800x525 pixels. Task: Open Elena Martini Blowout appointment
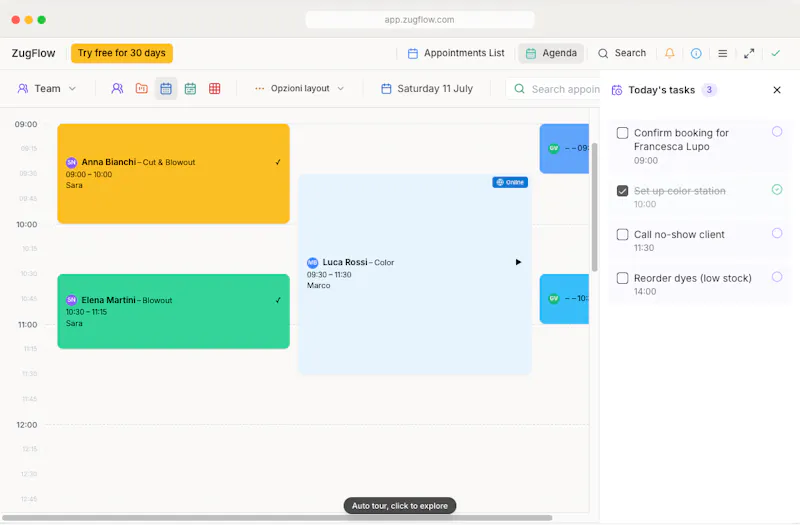tap(173, 311)
